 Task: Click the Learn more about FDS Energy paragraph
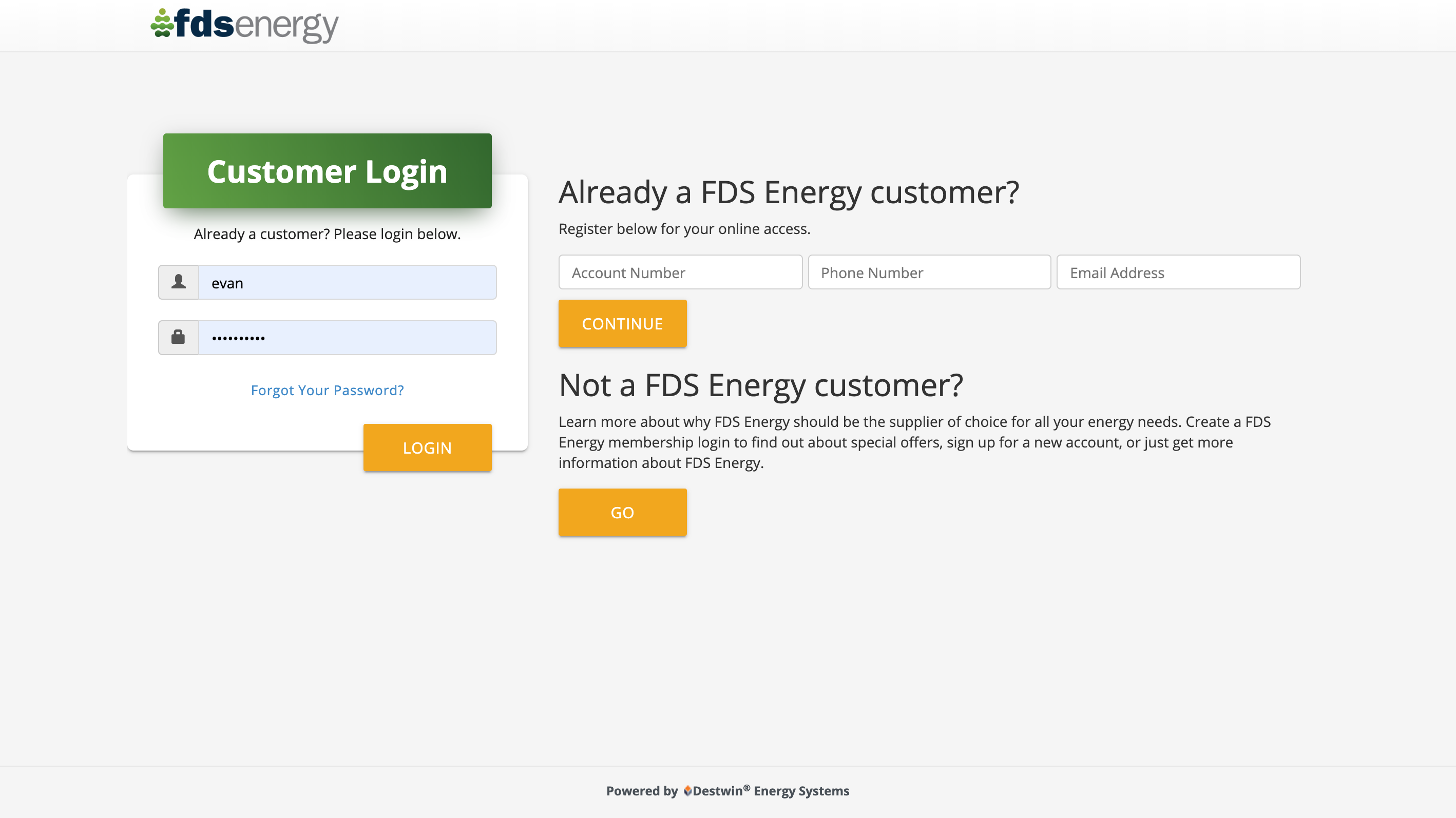(x=914, y=442)
